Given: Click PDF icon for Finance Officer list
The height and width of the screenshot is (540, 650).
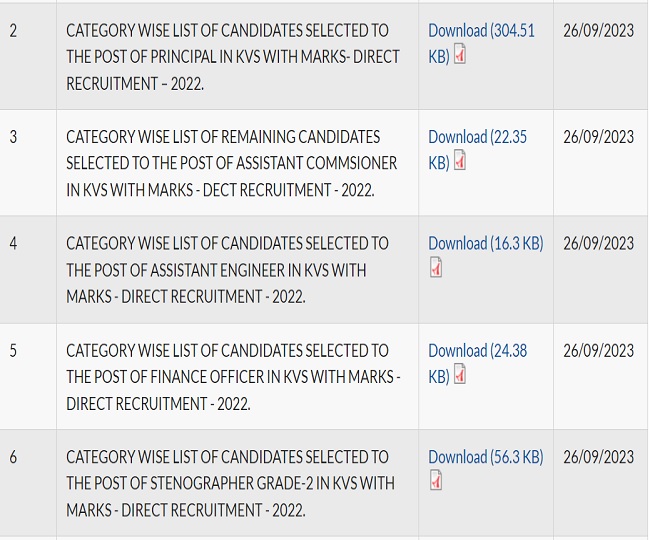Looking at the screenshot, I should click(460, 377).
